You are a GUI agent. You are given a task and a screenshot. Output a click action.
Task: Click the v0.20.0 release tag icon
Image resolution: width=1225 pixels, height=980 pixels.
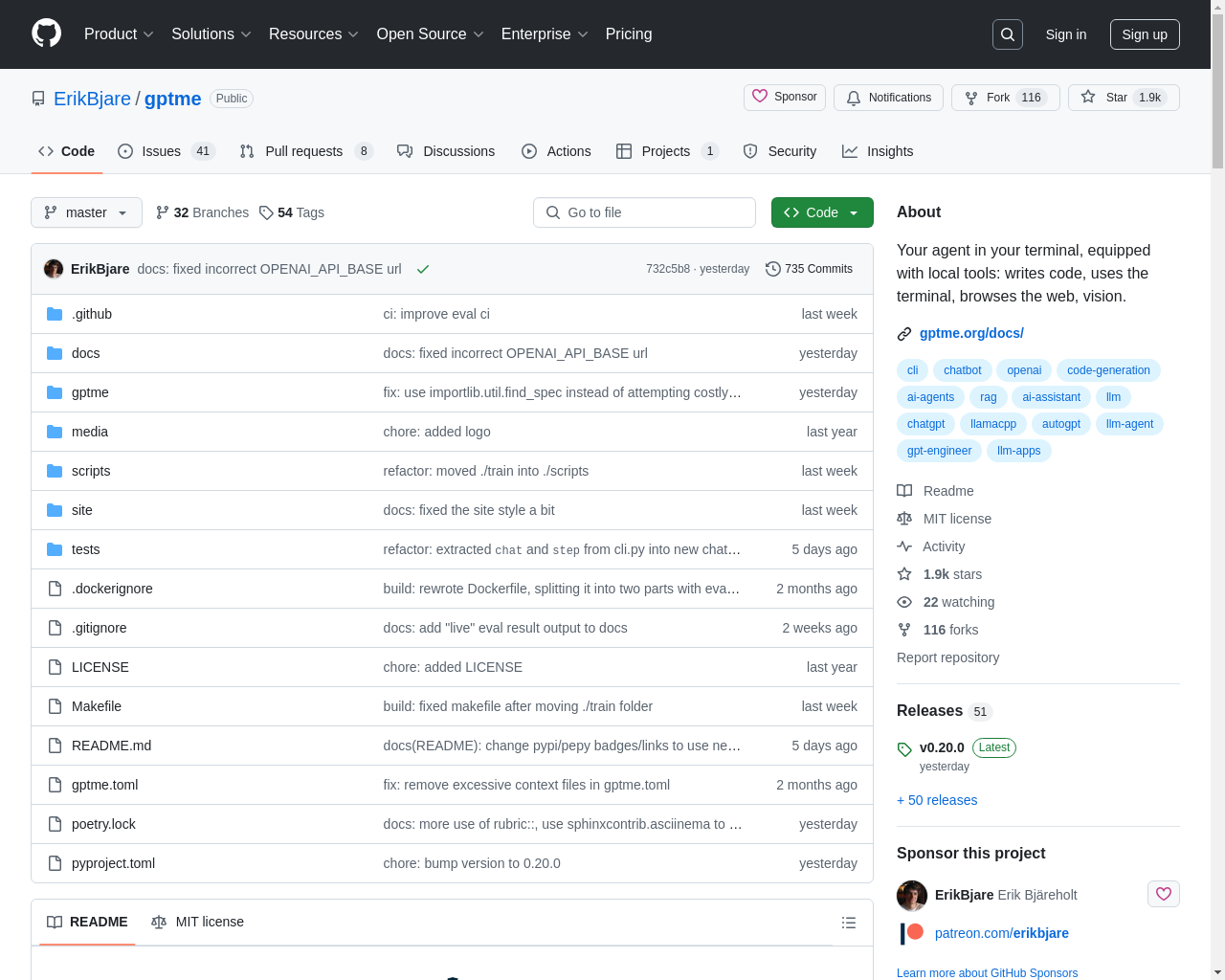coord(904,749)
